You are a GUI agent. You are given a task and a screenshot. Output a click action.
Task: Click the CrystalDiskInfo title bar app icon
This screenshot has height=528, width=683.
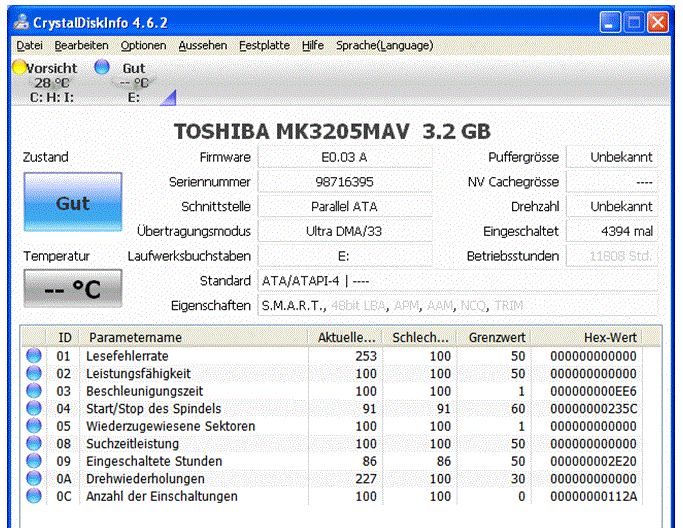(21, 20)
